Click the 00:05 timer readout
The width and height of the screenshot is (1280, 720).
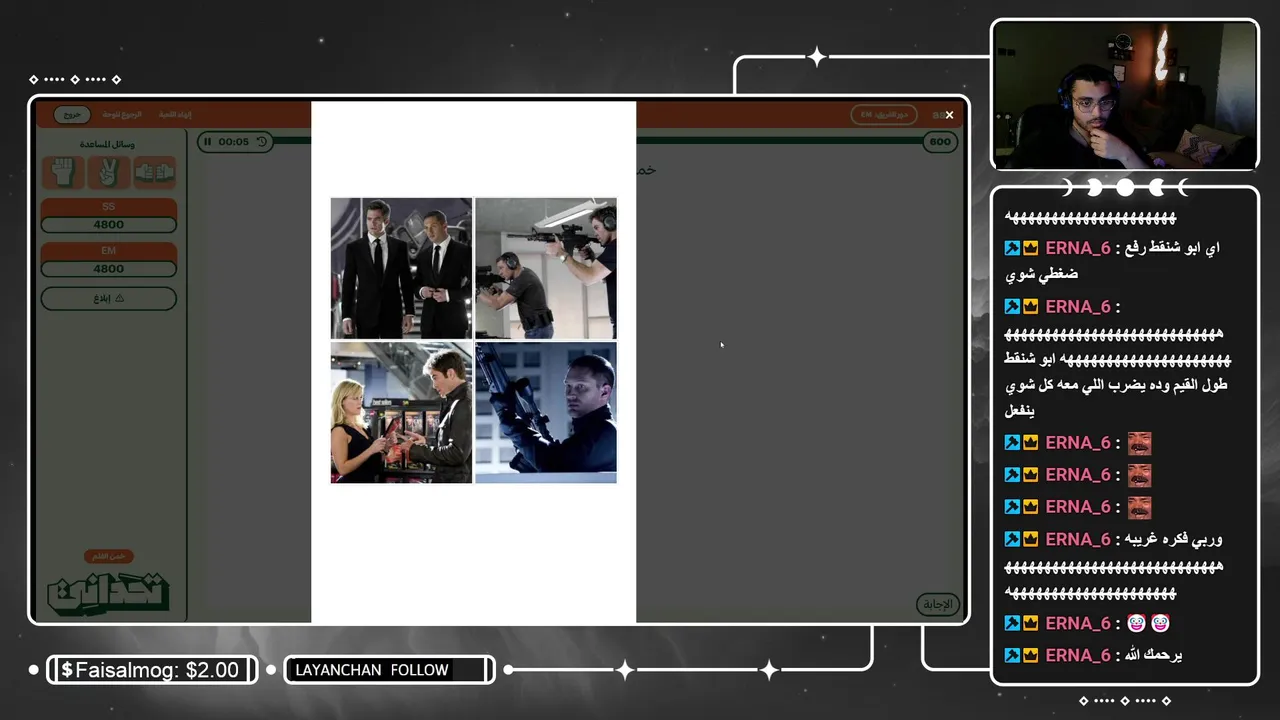[x=233, y=142]
